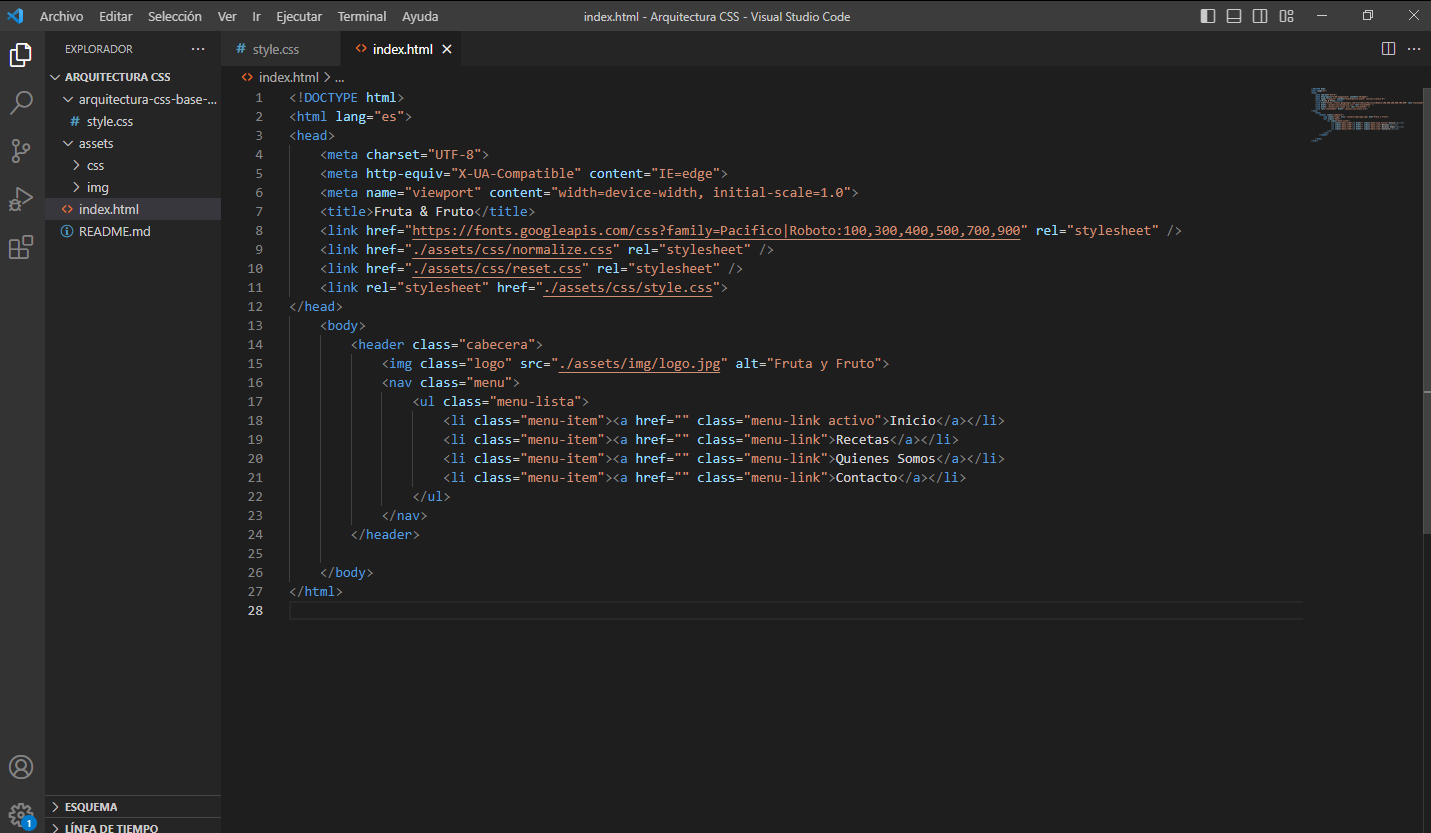Open the Accounts menu icon

tap(21, 767)
